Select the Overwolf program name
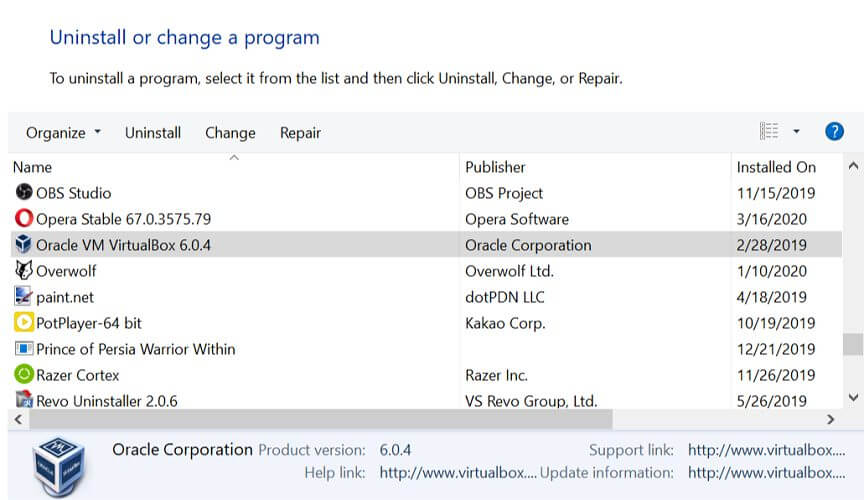This screenshot has height=500, width=864. (x=66, y=271)
